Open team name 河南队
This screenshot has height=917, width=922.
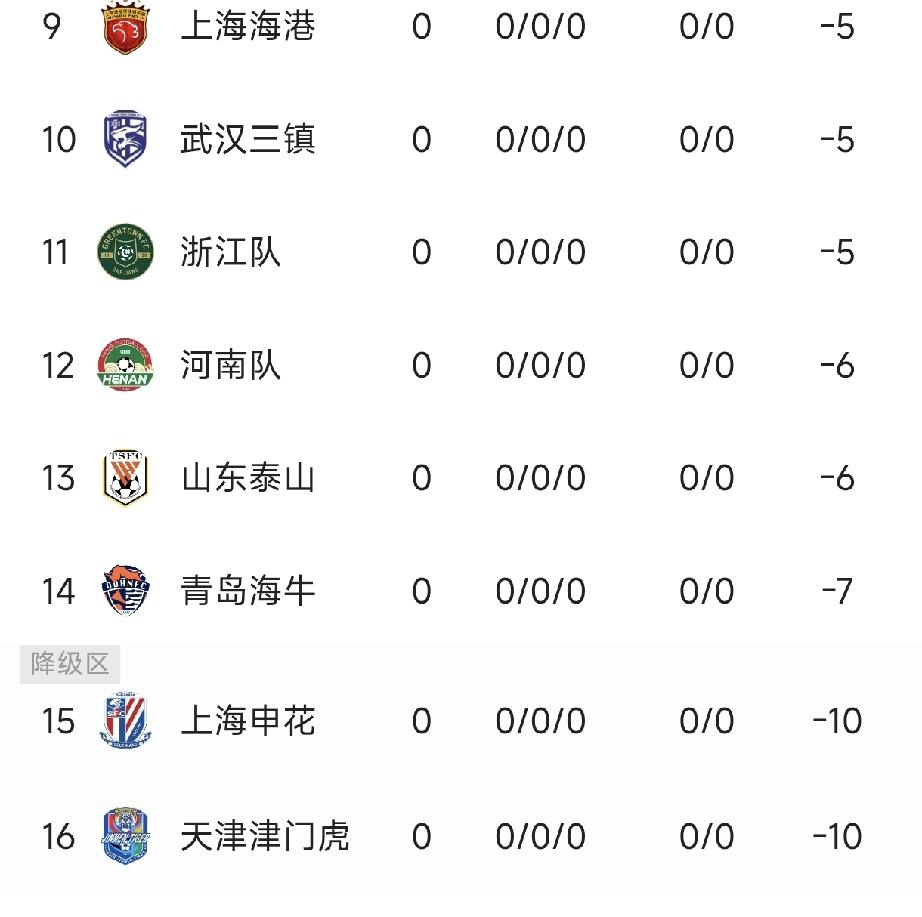[230, 365]
